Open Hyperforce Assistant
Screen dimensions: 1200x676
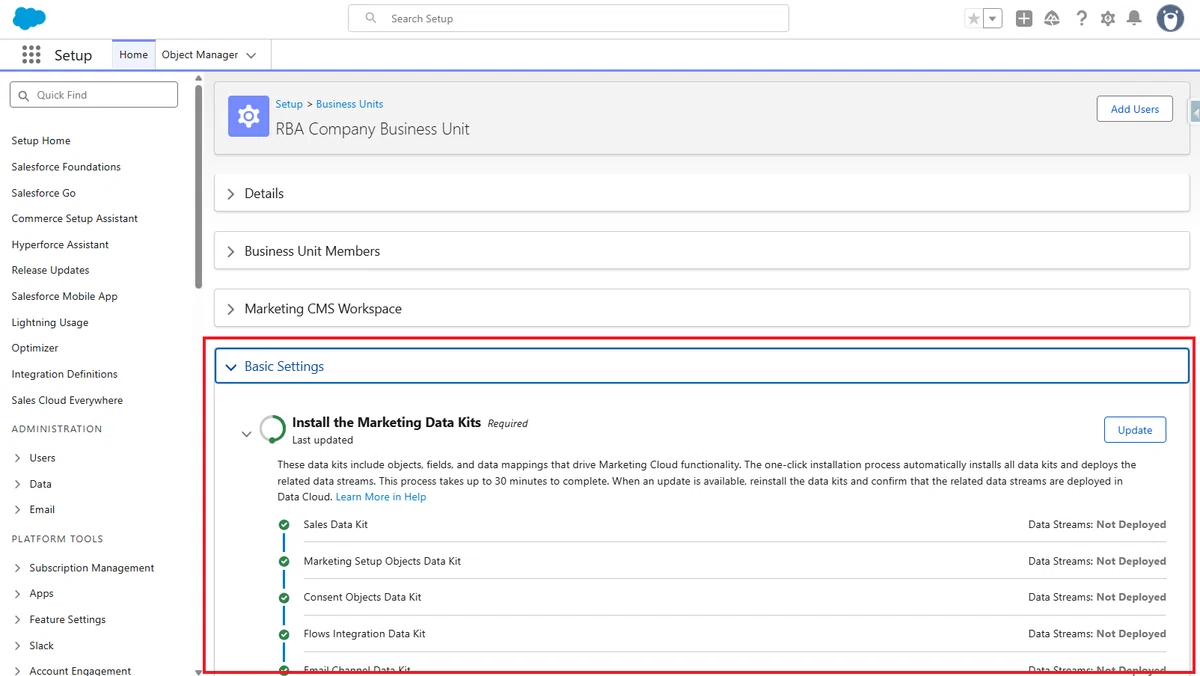coord(60,245)
